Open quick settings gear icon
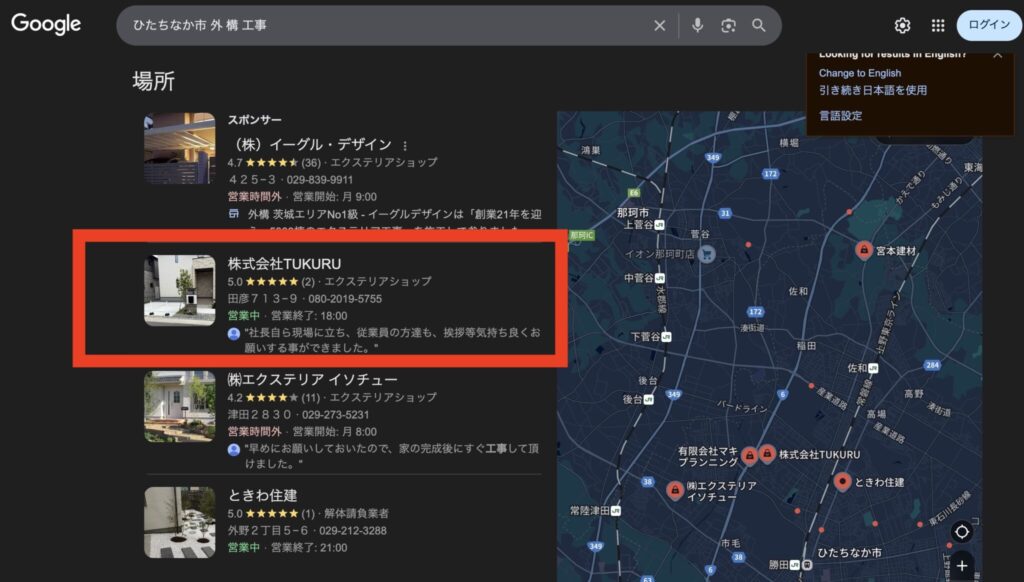This screenshot has width=1024, height=582. click(x=902, y=25)
